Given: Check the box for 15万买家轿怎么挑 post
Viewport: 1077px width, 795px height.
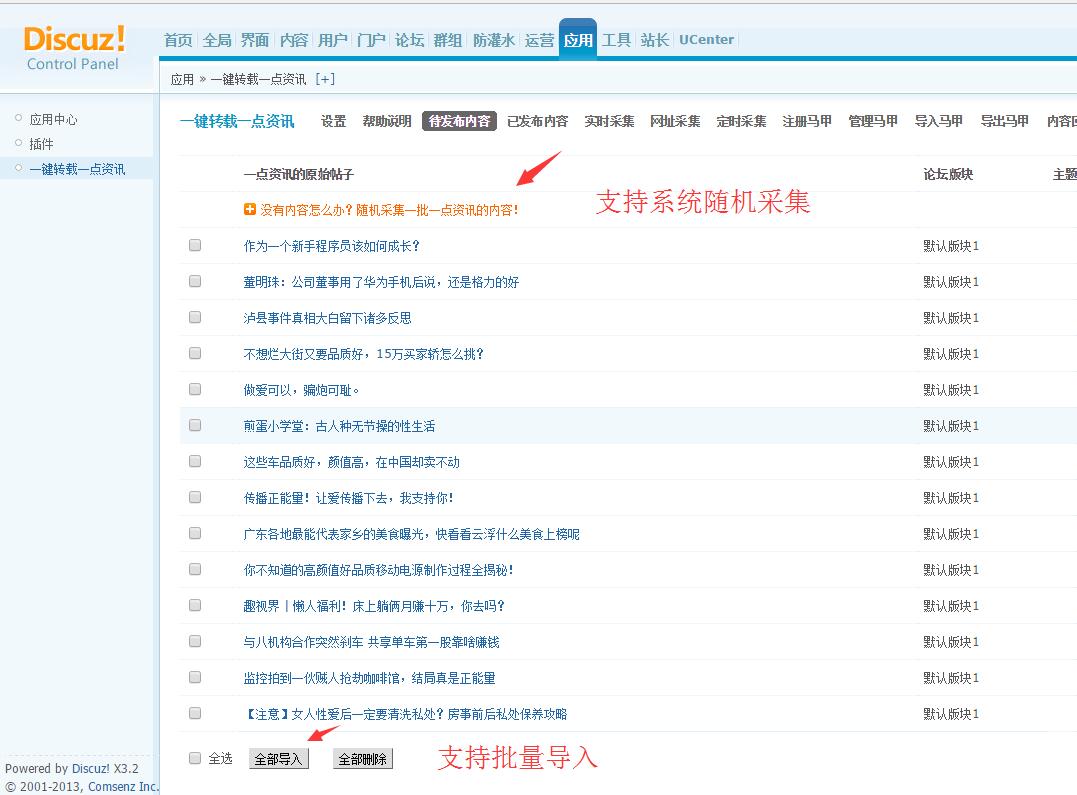Looking at the screenshot, I should (195, 353).
